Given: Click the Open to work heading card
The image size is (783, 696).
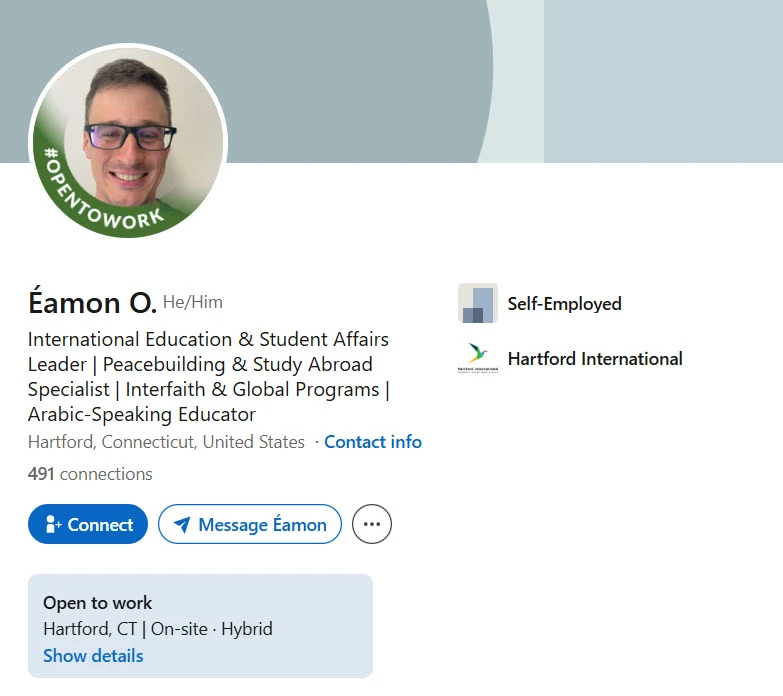Looking at the screenshot, I should click(200, 626).
